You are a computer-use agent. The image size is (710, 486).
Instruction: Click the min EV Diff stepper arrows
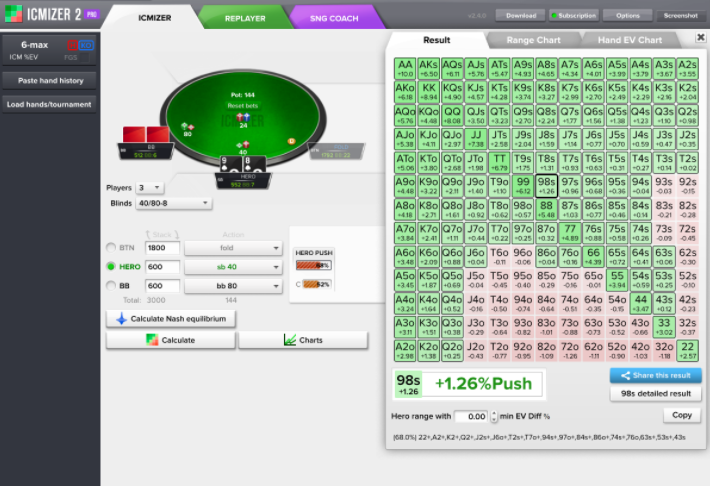click(x=494, y=416)
